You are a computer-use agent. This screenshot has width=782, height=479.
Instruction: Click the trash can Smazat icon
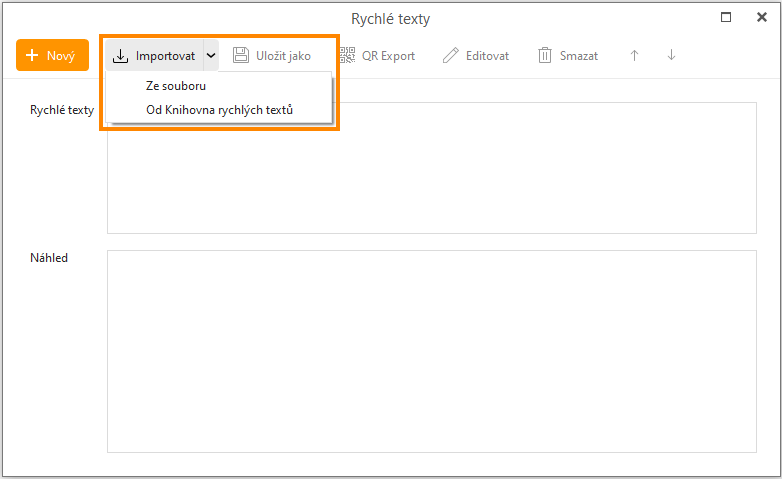click(545, 56)
